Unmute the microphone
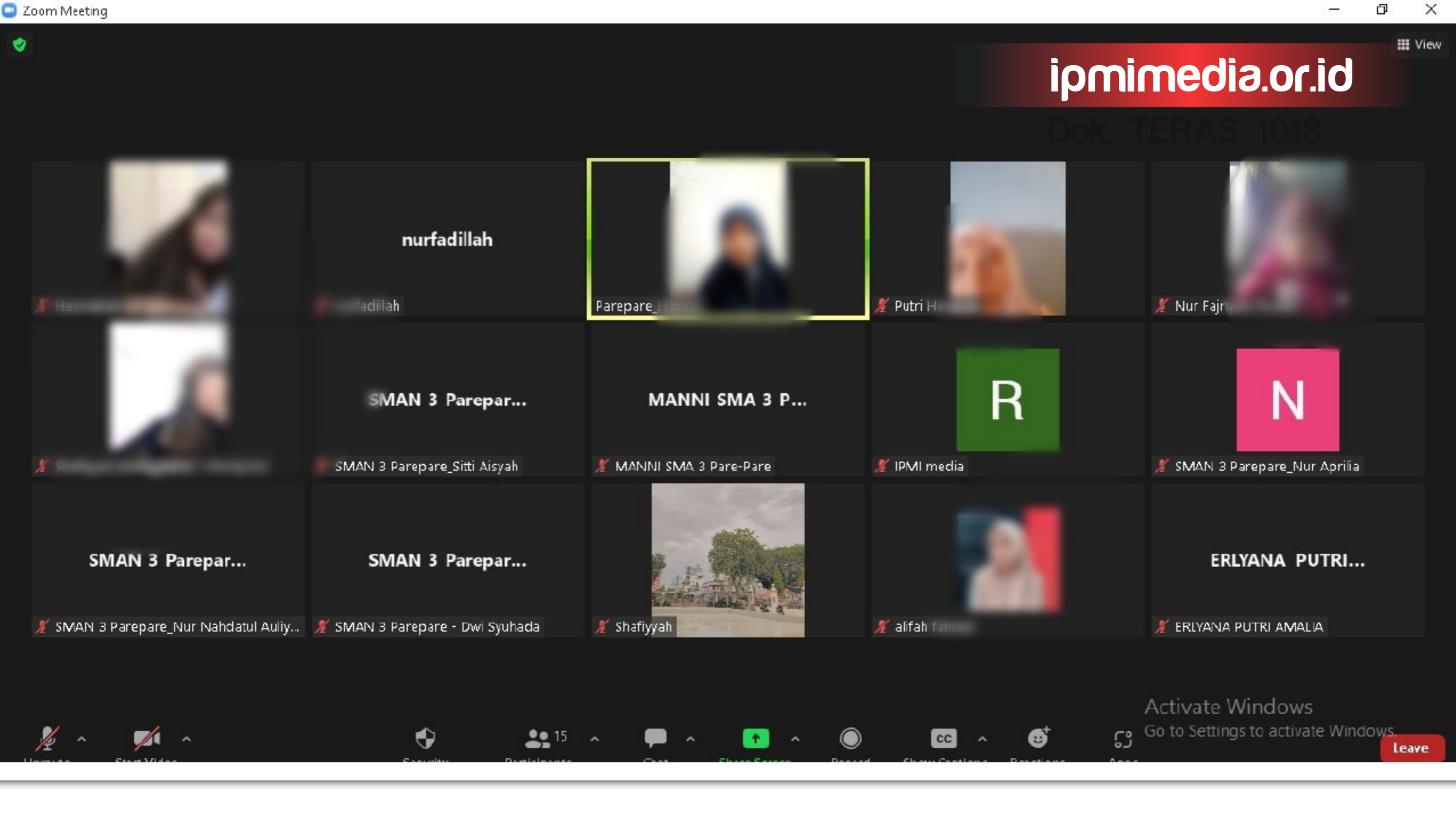This screenshot has height=819, width=1456. (x=47, y=738)
